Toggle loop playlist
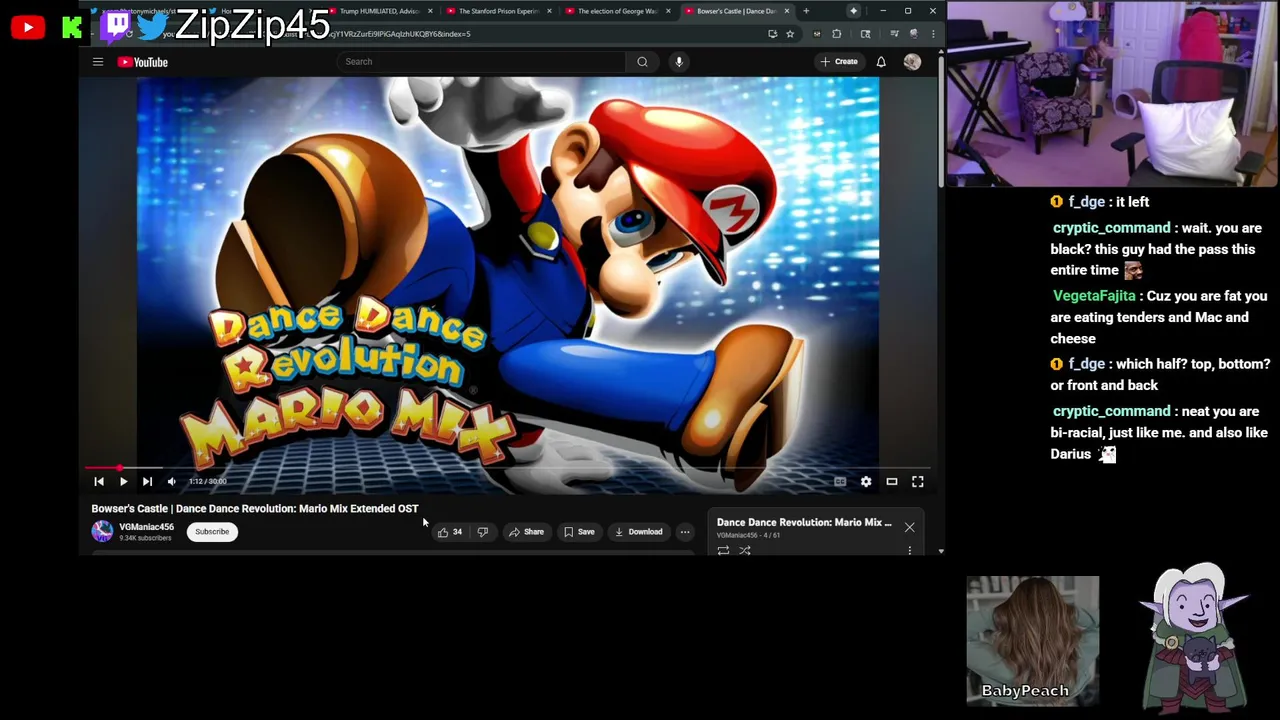The image size is (1280, 720). coord(723,551)
